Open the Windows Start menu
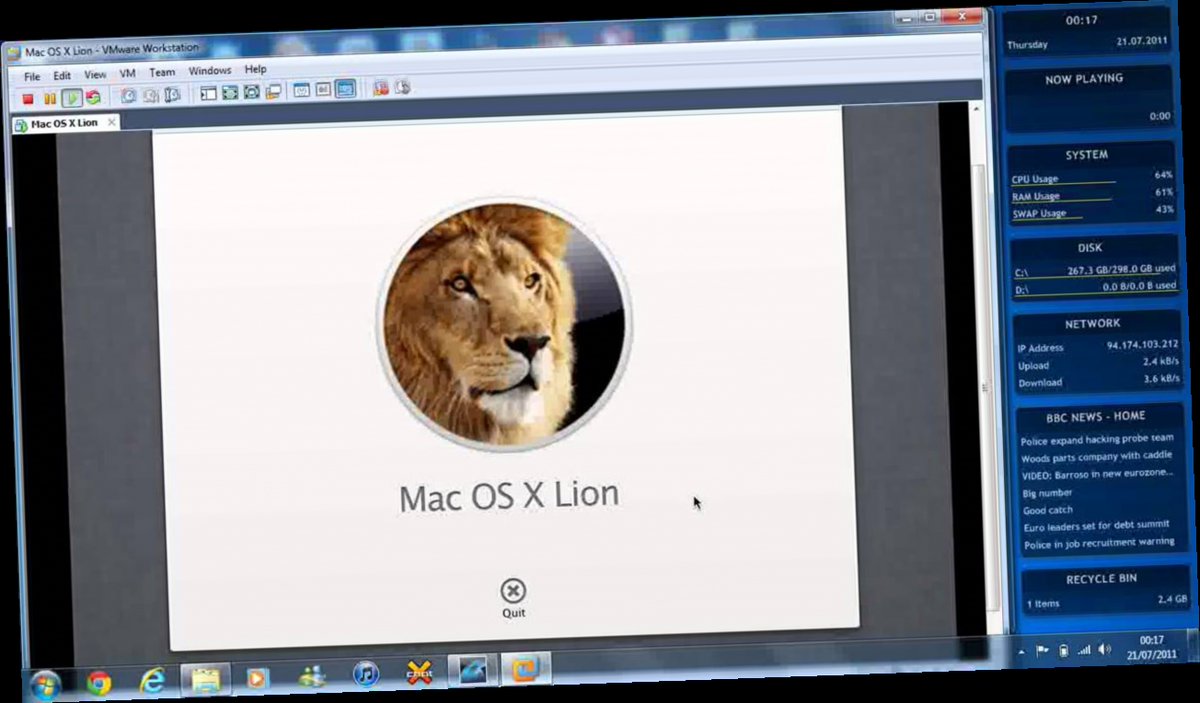1200x703 pixels. click(x=44, y=685)
